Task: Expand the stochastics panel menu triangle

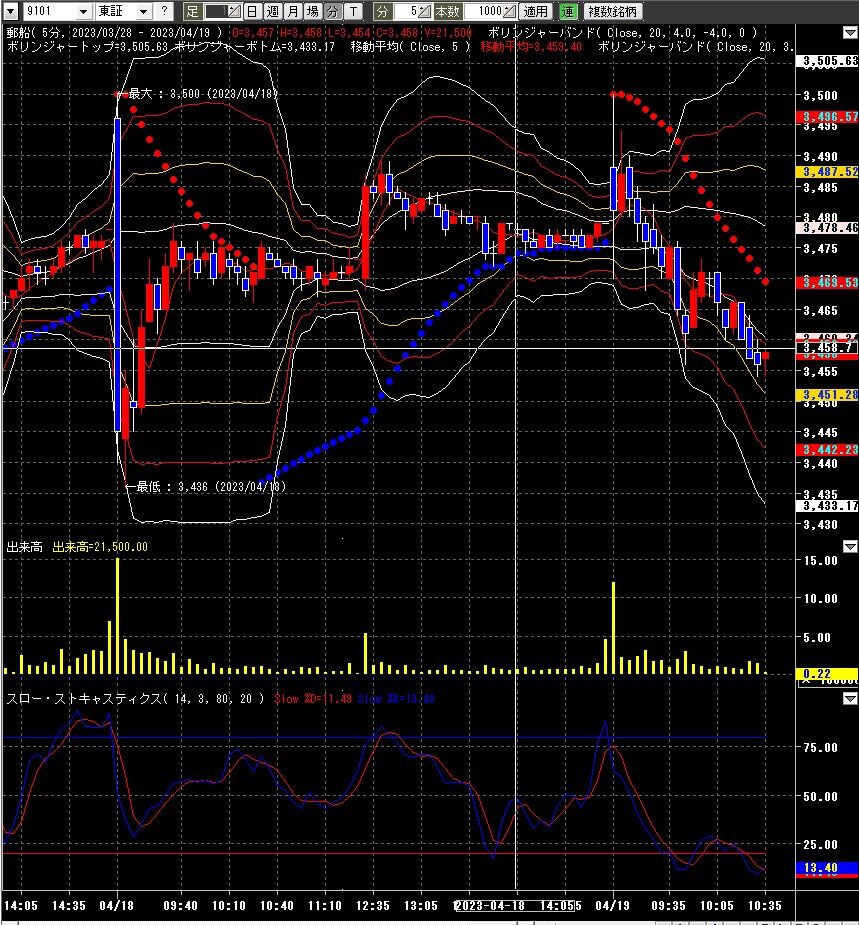Action: click(850, 698)
